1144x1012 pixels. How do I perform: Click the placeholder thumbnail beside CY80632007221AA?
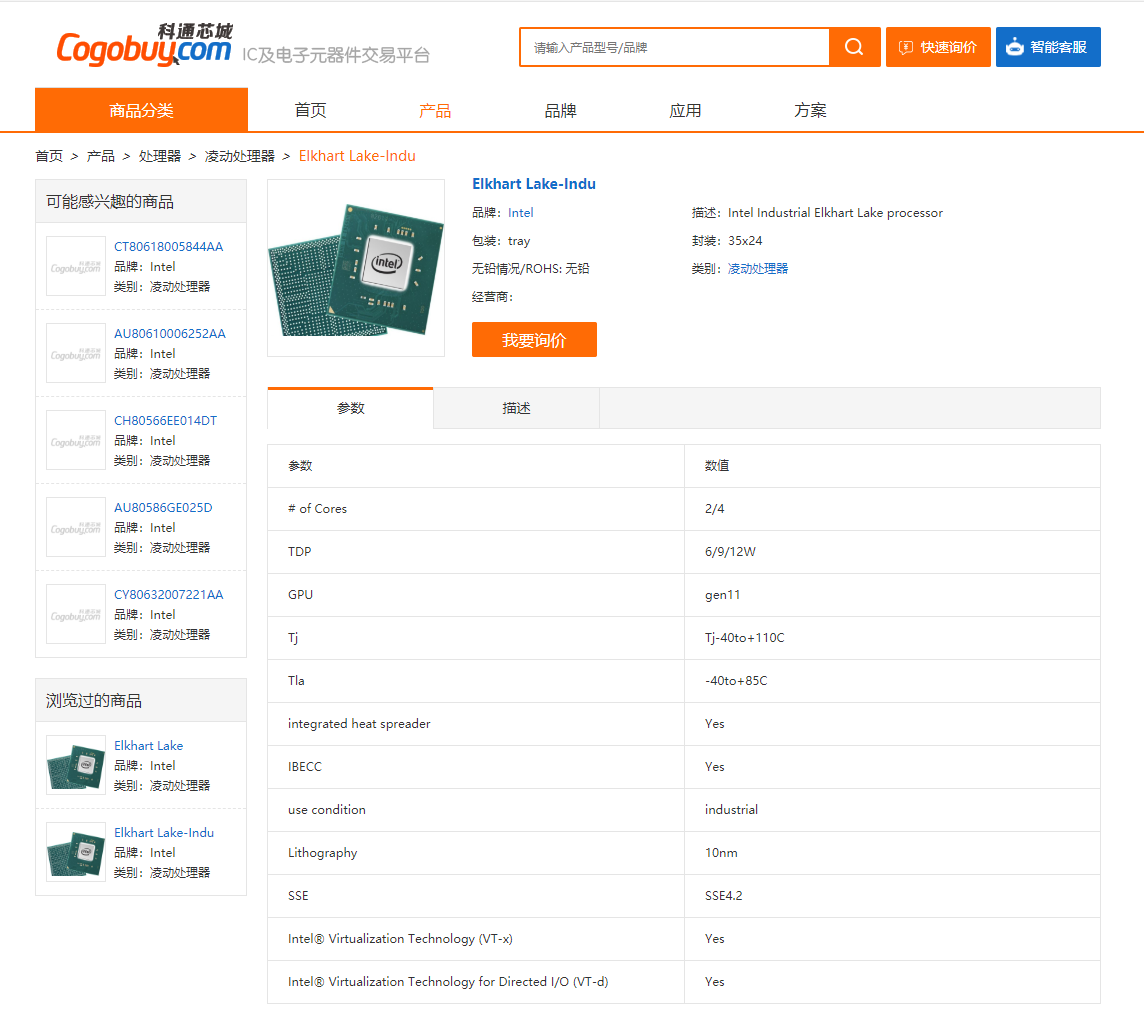tap(76, 614)
